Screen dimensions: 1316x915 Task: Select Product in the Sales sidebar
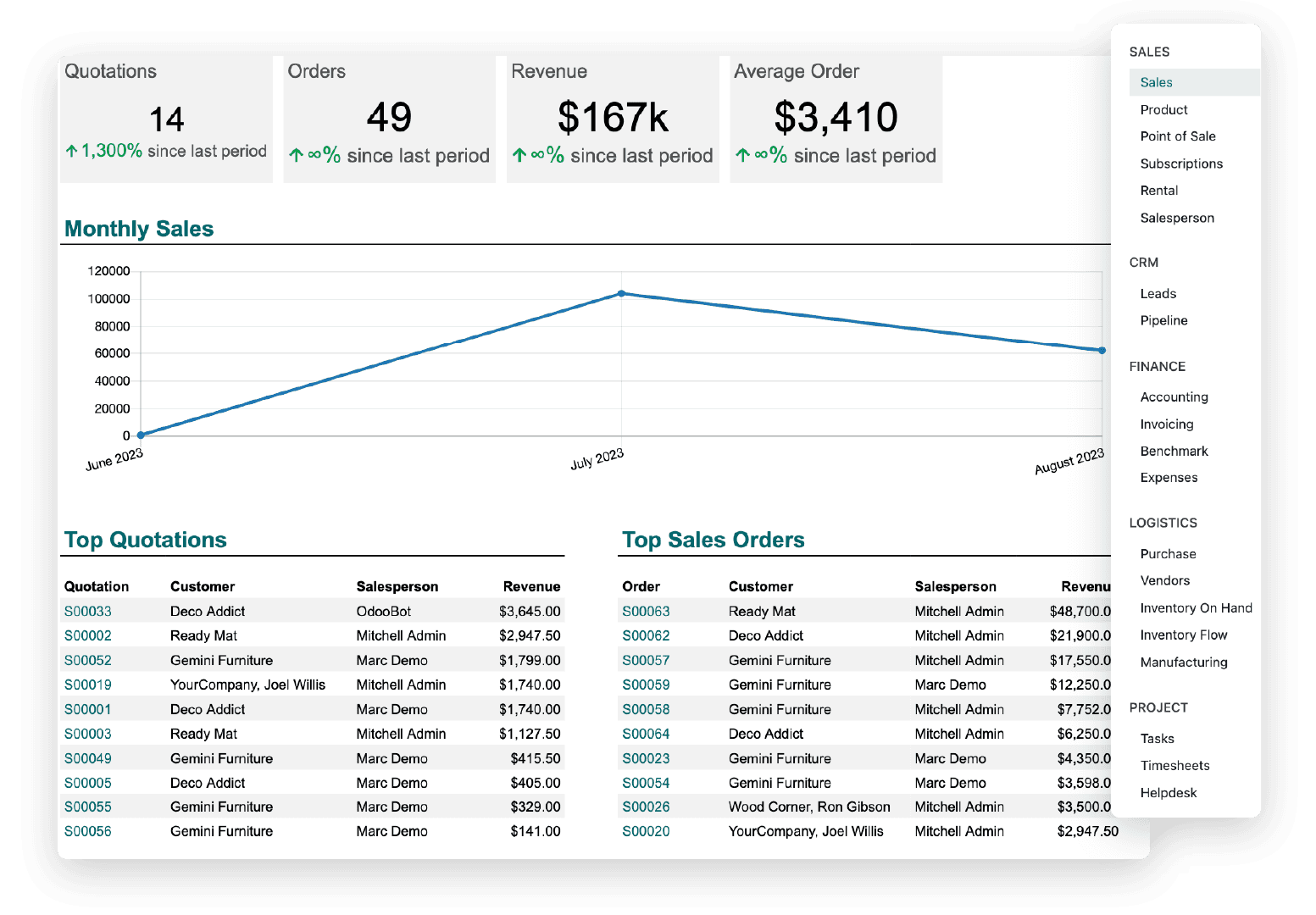coord(1163,109)
